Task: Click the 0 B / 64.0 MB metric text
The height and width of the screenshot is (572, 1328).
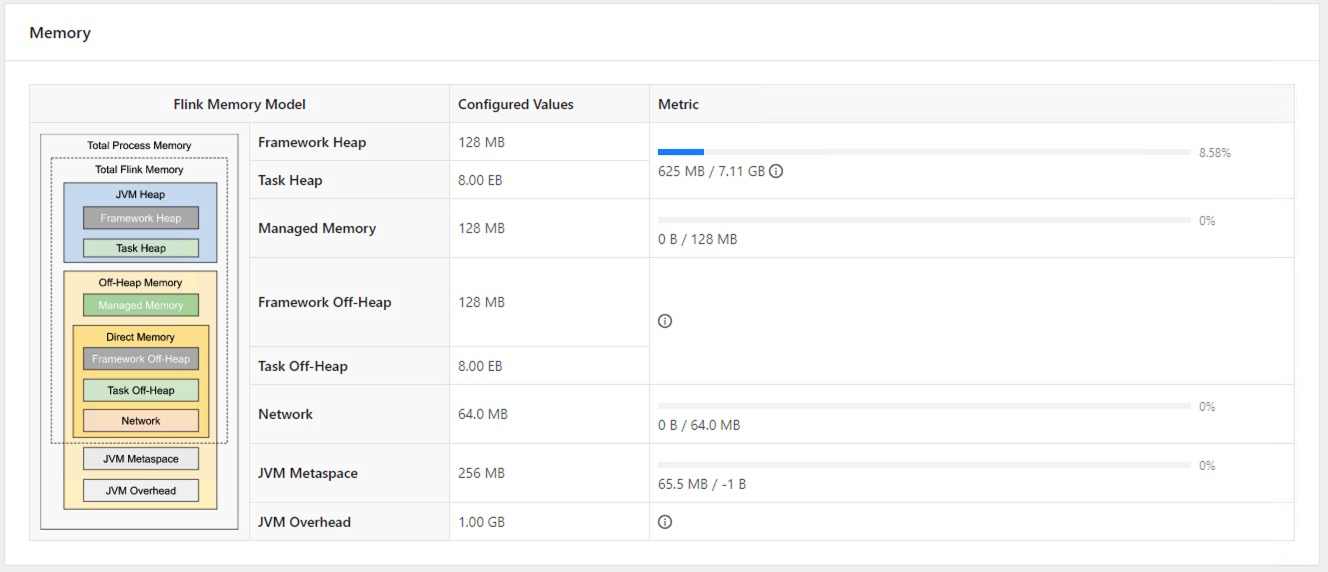Action: click(699, 425)
